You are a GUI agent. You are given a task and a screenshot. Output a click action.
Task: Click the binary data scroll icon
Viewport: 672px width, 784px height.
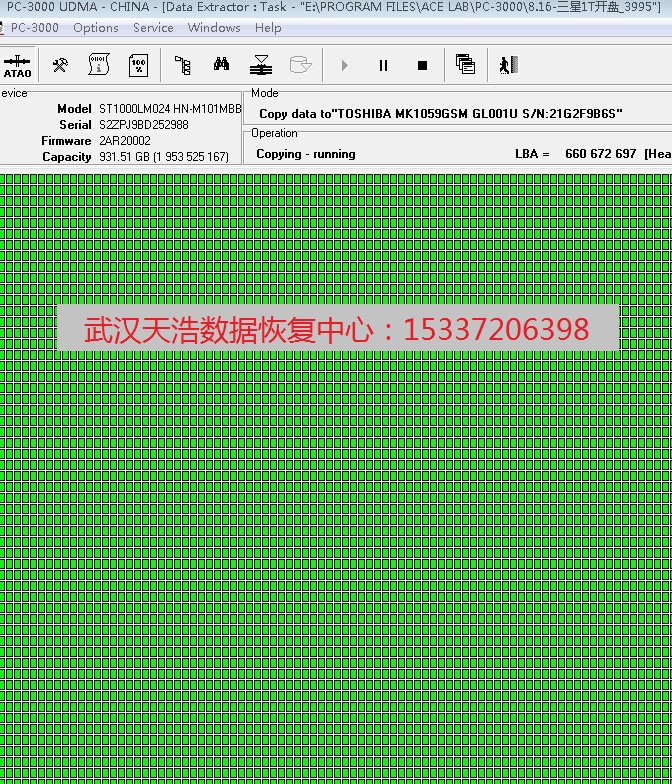99,65
